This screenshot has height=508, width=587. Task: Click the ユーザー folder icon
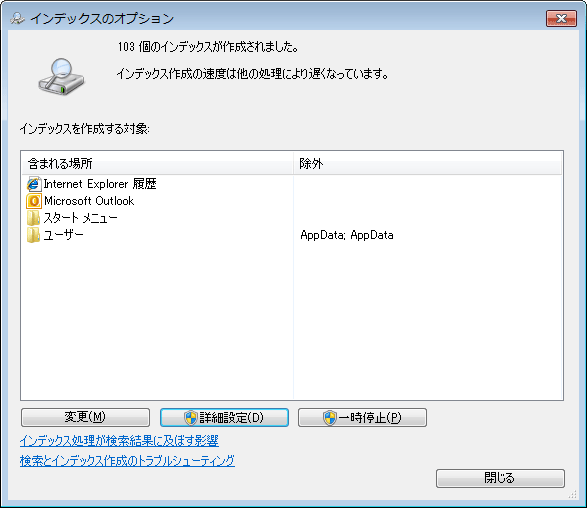coord(33,235)
